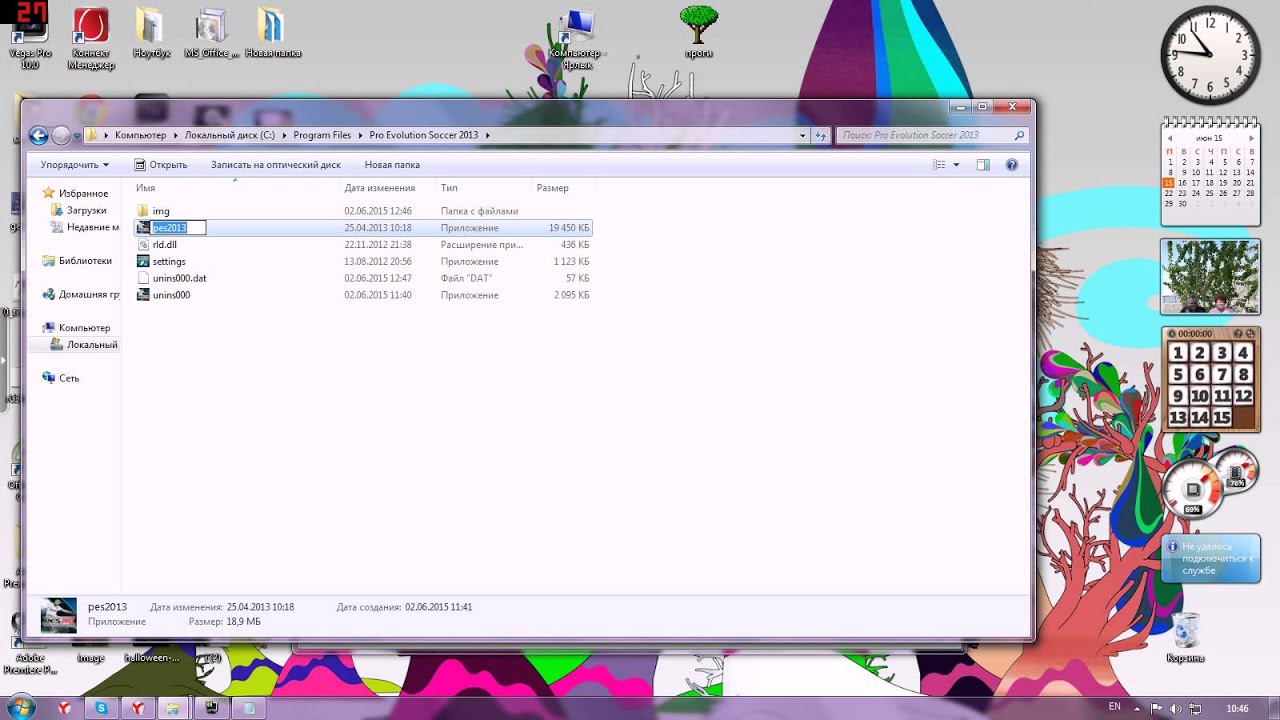Open the Explorer help question mark icon
The height and width of the screenshot is (720, 1280).
click(x=1011, y=165)
